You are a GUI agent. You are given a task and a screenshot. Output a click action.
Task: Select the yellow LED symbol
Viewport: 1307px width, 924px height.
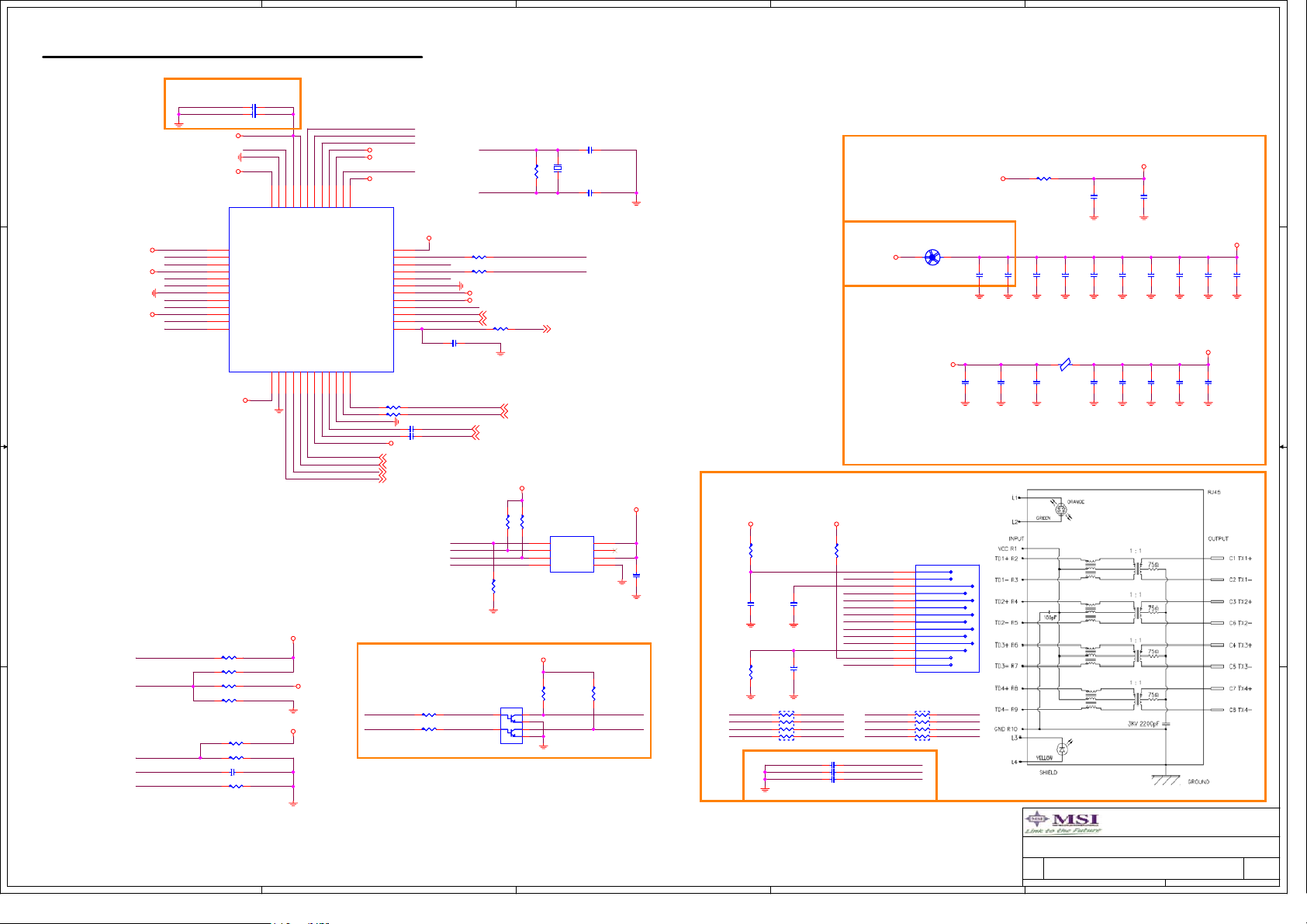tap(1062, 748)
